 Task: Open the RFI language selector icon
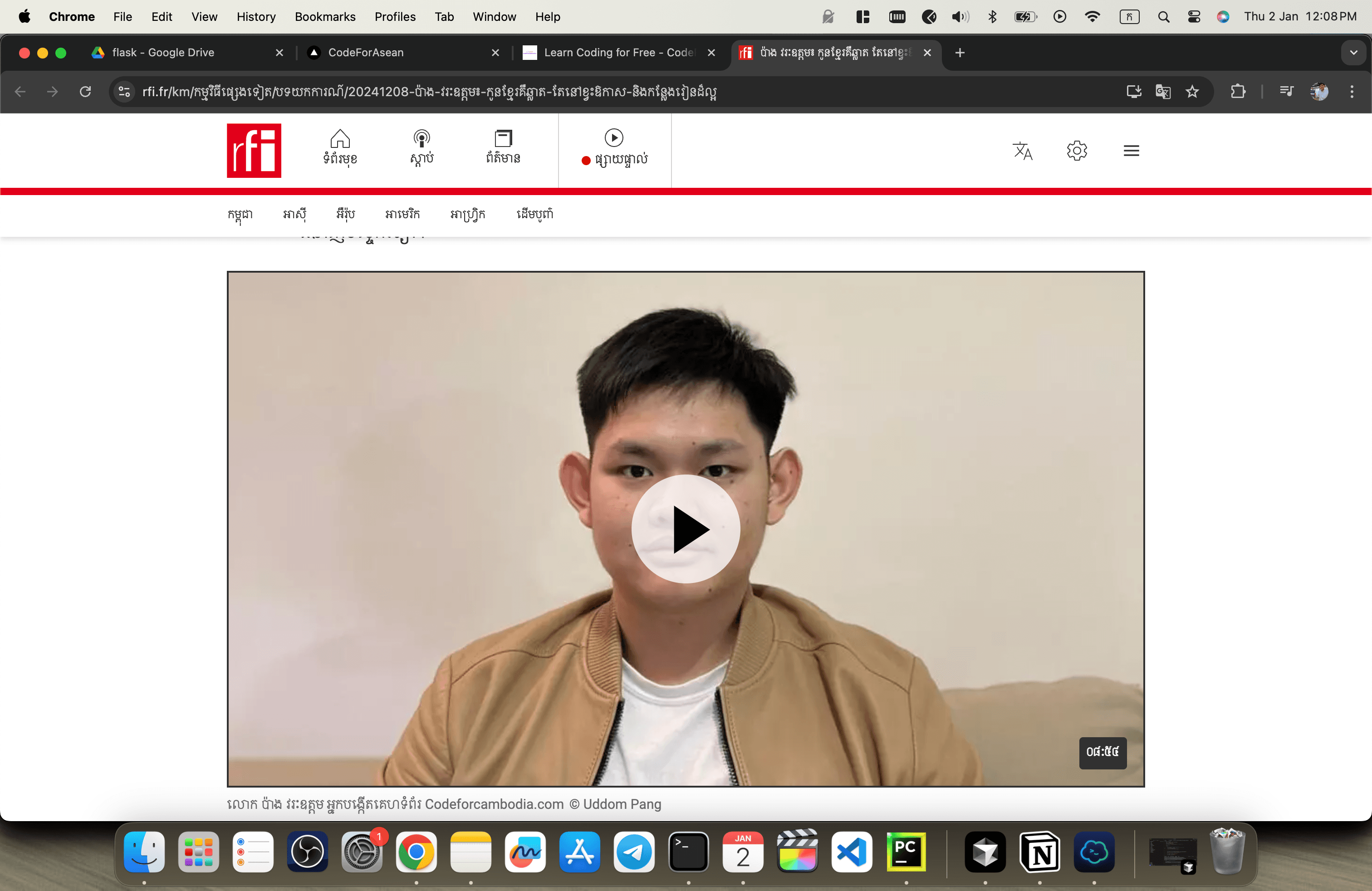pos(1023,151)
